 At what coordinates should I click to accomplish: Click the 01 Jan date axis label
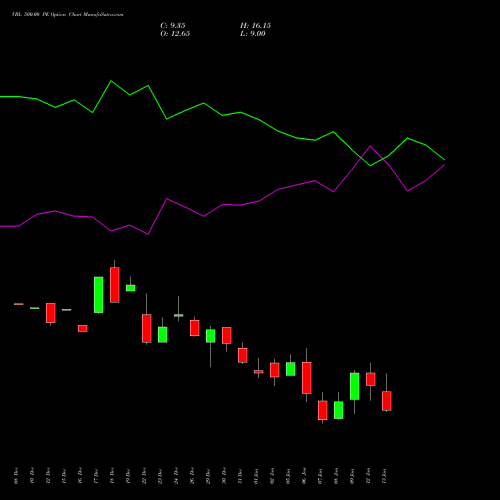pyautogui.click(x=256, y=476)
